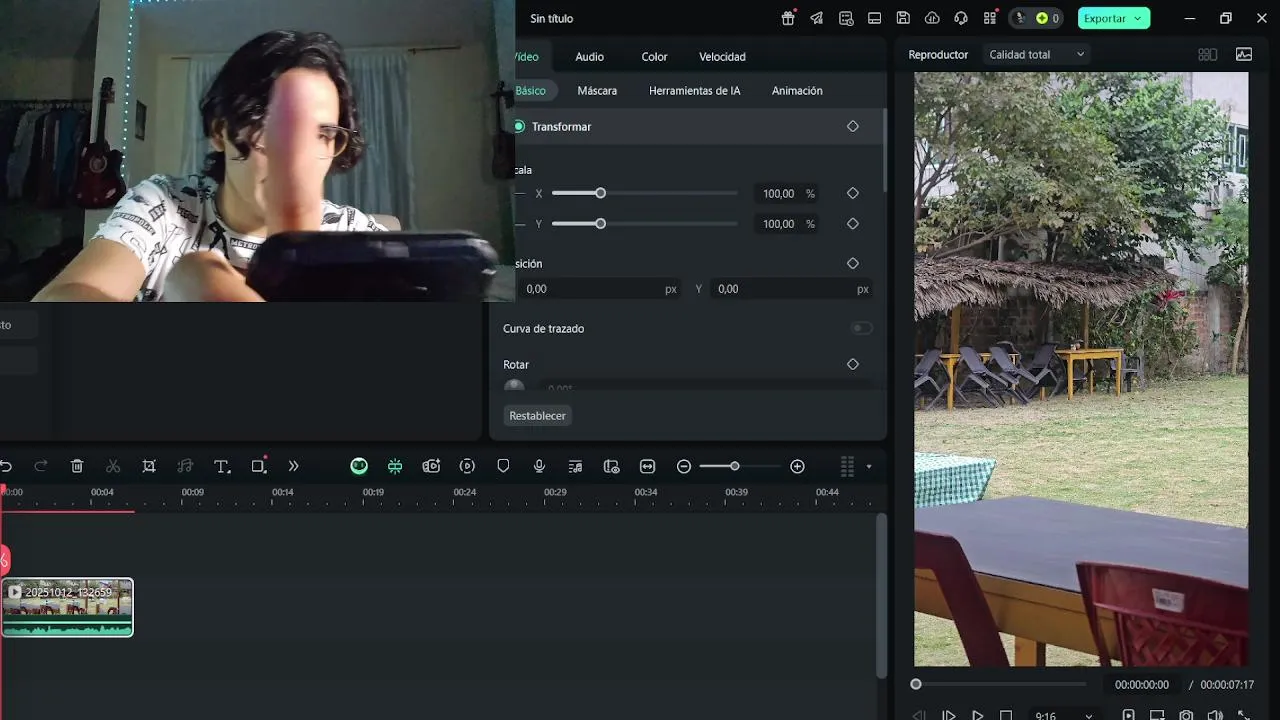The height and width of the screenshot is (720, 1280).
Task: Click the green AI copilot face icon
Action: point(359,466)
